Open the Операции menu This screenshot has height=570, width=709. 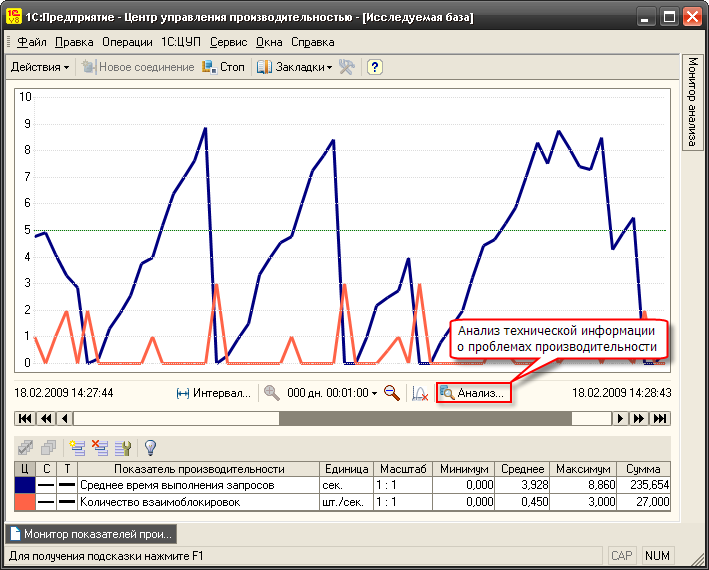click(127, 42)
